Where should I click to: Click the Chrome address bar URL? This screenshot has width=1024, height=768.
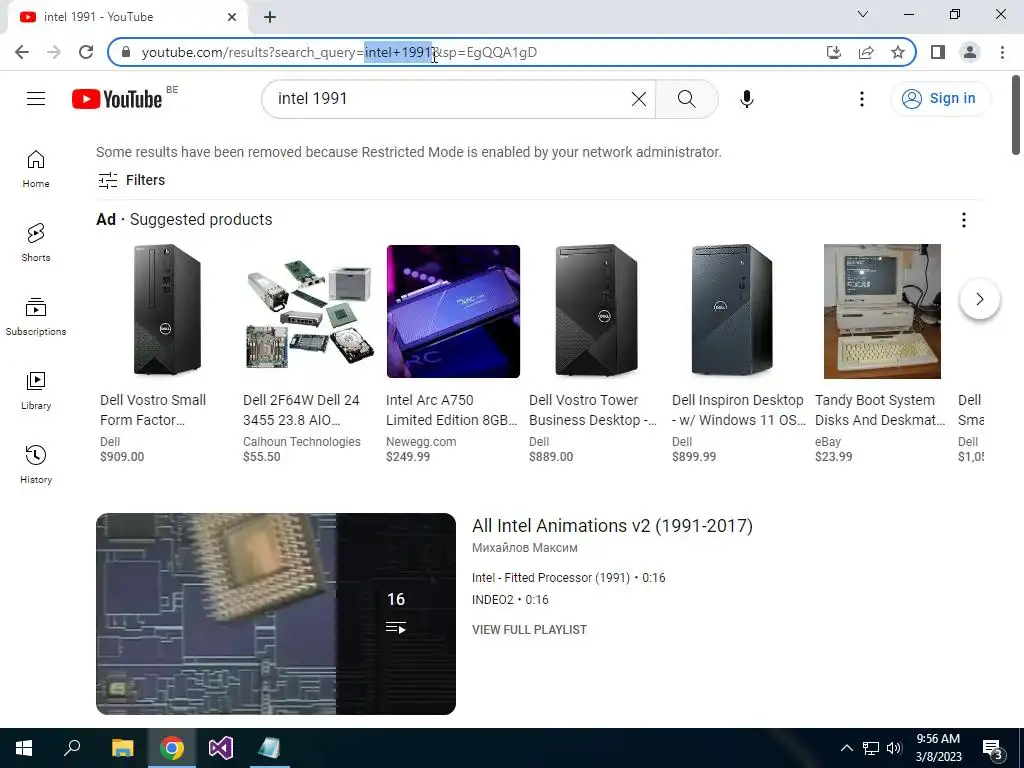click(339, 52)
